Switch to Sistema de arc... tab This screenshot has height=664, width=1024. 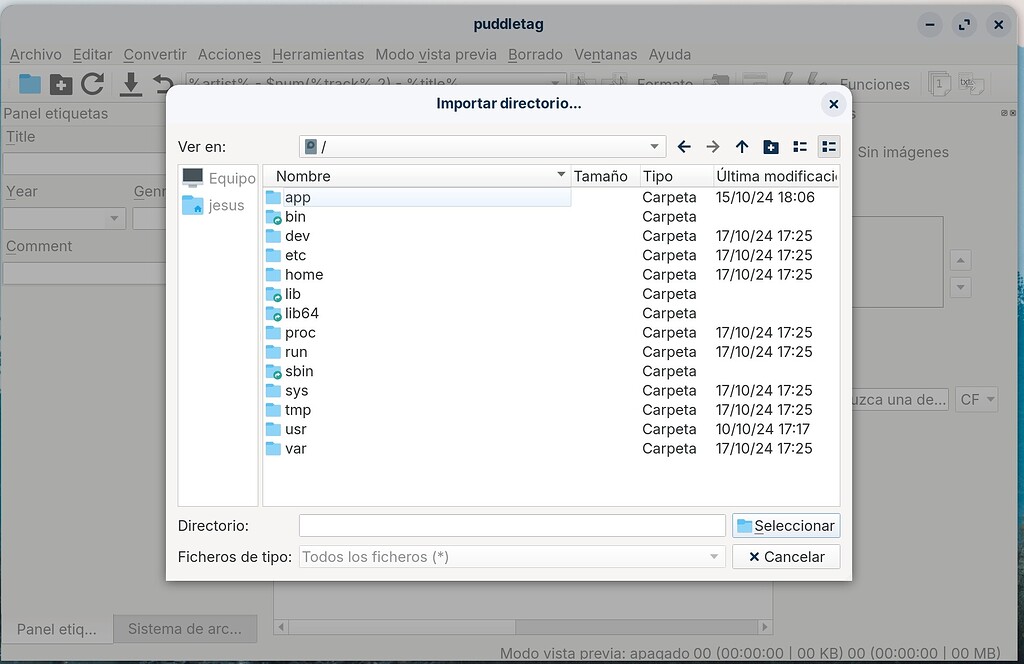click(185, 629)
